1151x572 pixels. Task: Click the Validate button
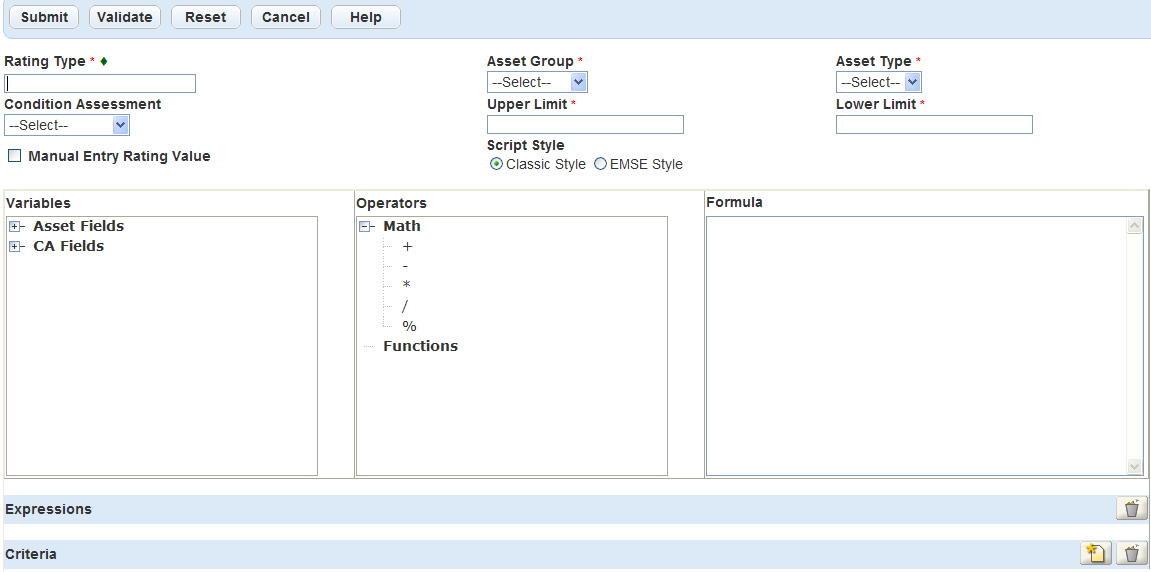(125, 17)
